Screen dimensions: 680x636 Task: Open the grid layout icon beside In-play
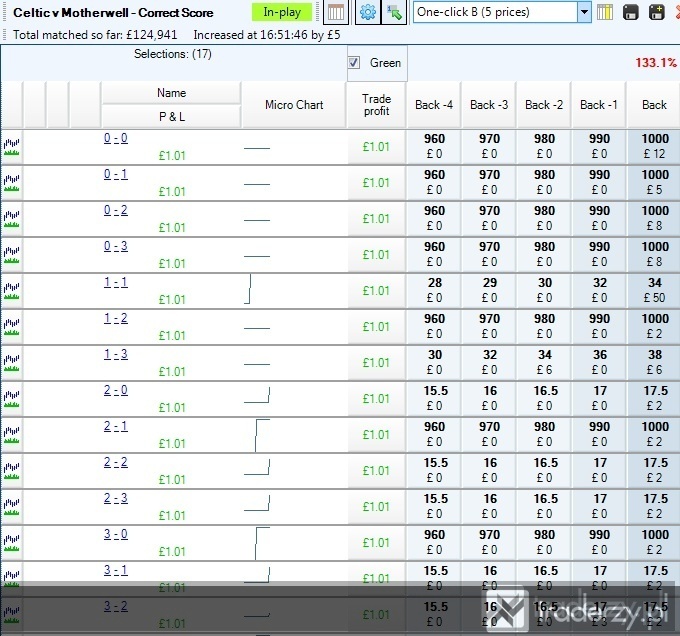tap(336, 12)
